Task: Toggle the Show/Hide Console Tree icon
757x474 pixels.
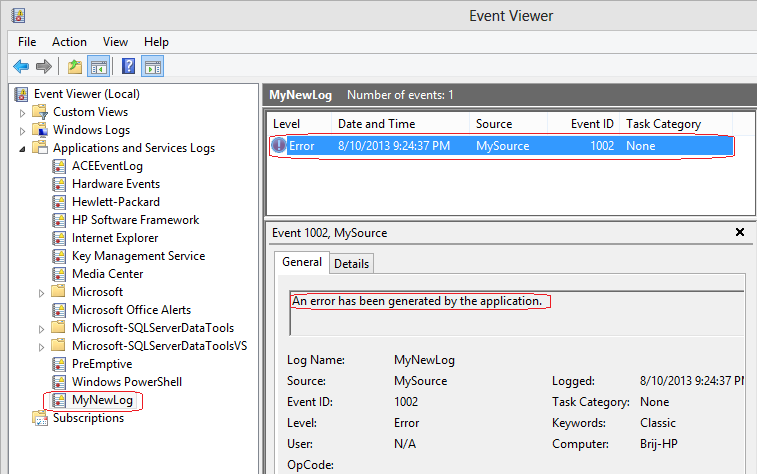Action: [x=98, y=66]
